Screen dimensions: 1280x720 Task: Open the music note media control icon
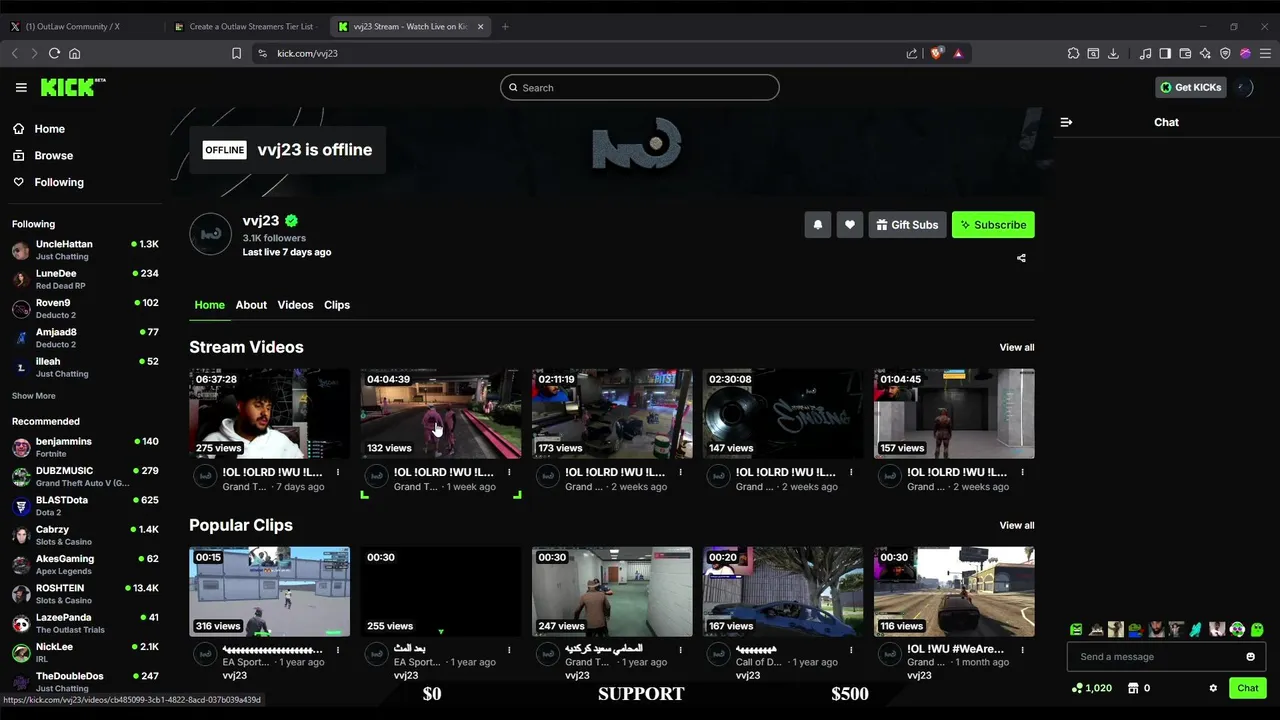[1146, 53]
